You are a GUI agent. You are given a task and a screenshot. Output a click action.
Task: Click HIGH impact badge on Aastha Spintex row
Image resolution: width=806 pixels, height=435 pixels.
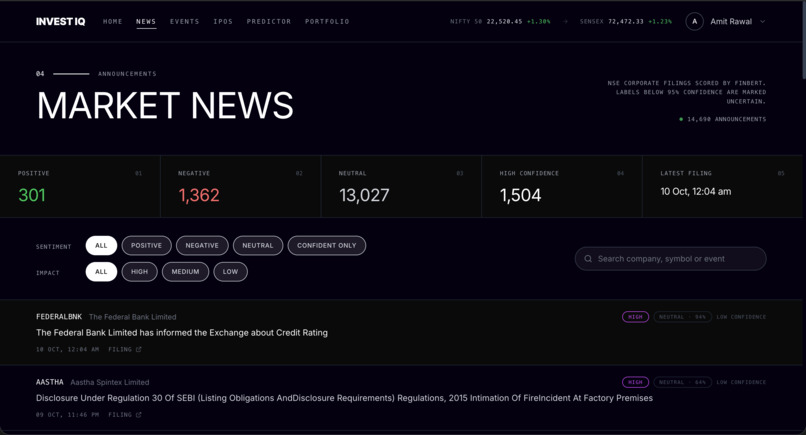point(635,382)
